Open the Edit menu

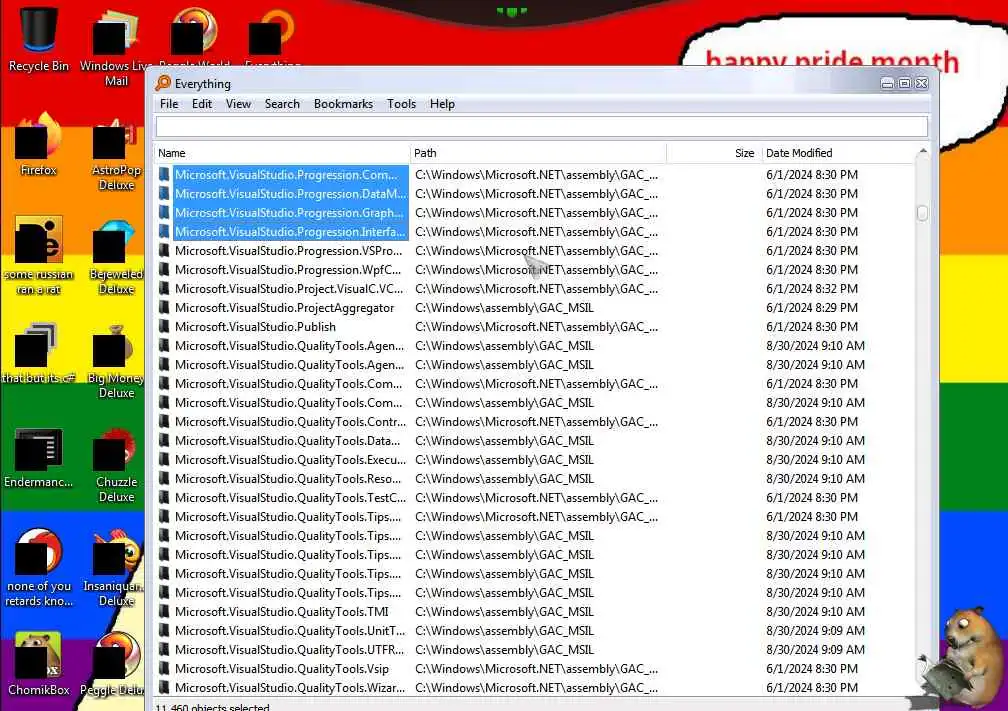[202, 104]
